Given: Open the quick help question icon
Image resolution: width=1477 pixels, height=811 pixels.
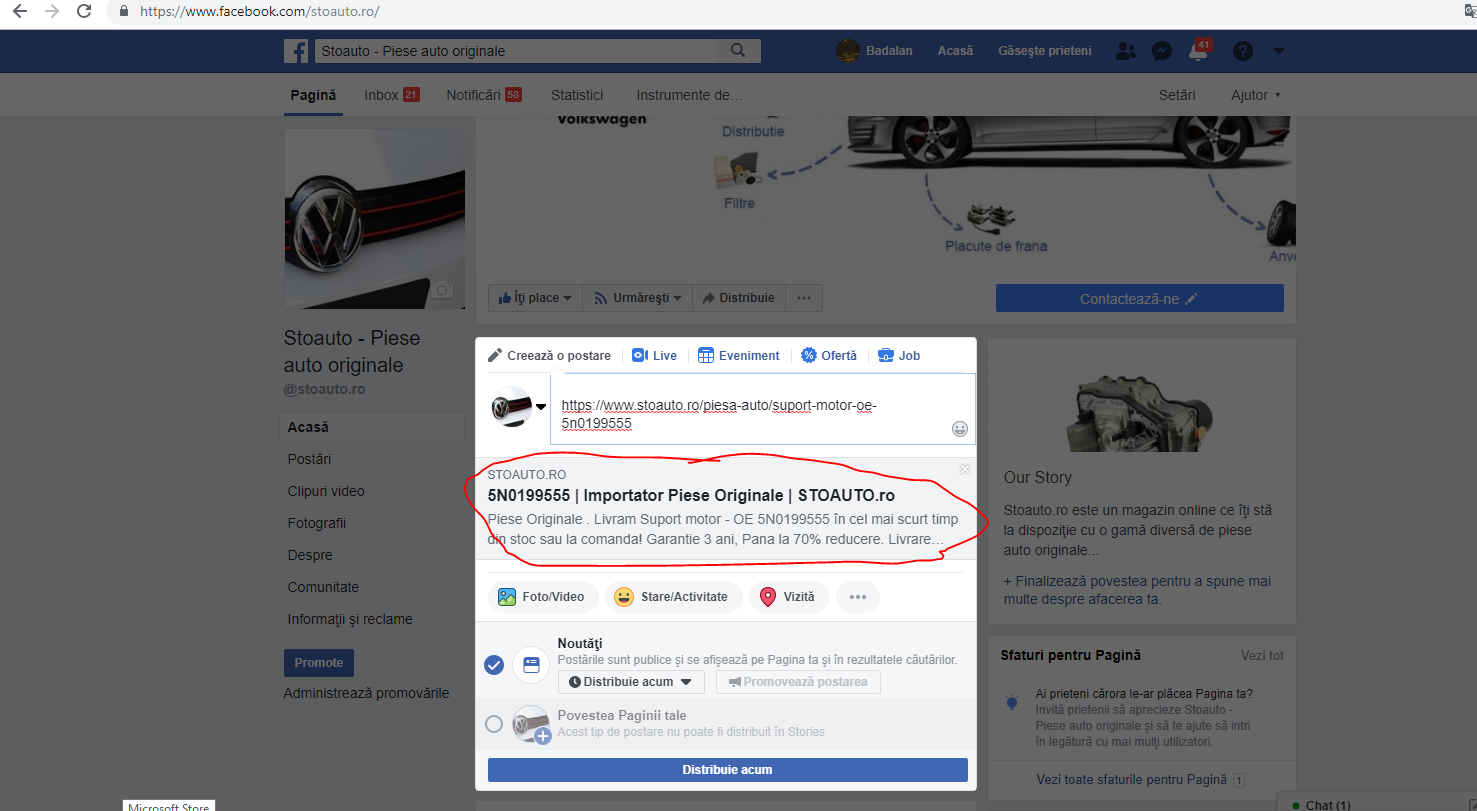Looking at the screenshot, I should 1243,51.
